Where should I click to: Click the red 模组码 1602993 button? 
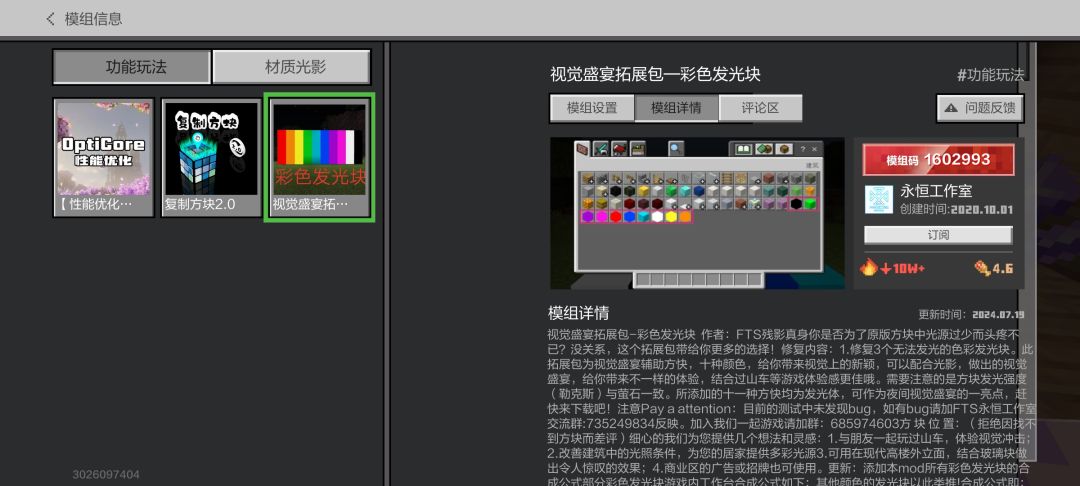click(937, 160)
